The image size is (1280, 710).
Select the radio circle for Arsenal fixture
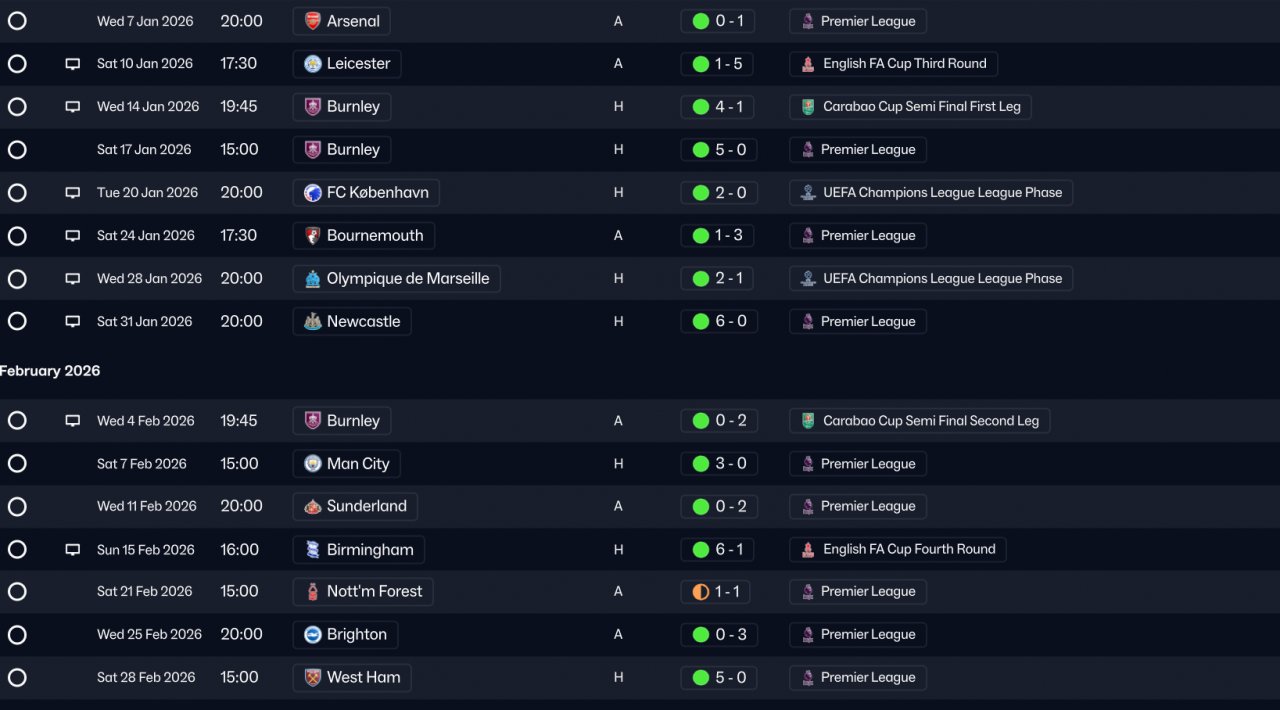pyautogui.click(x=17, y=21)
